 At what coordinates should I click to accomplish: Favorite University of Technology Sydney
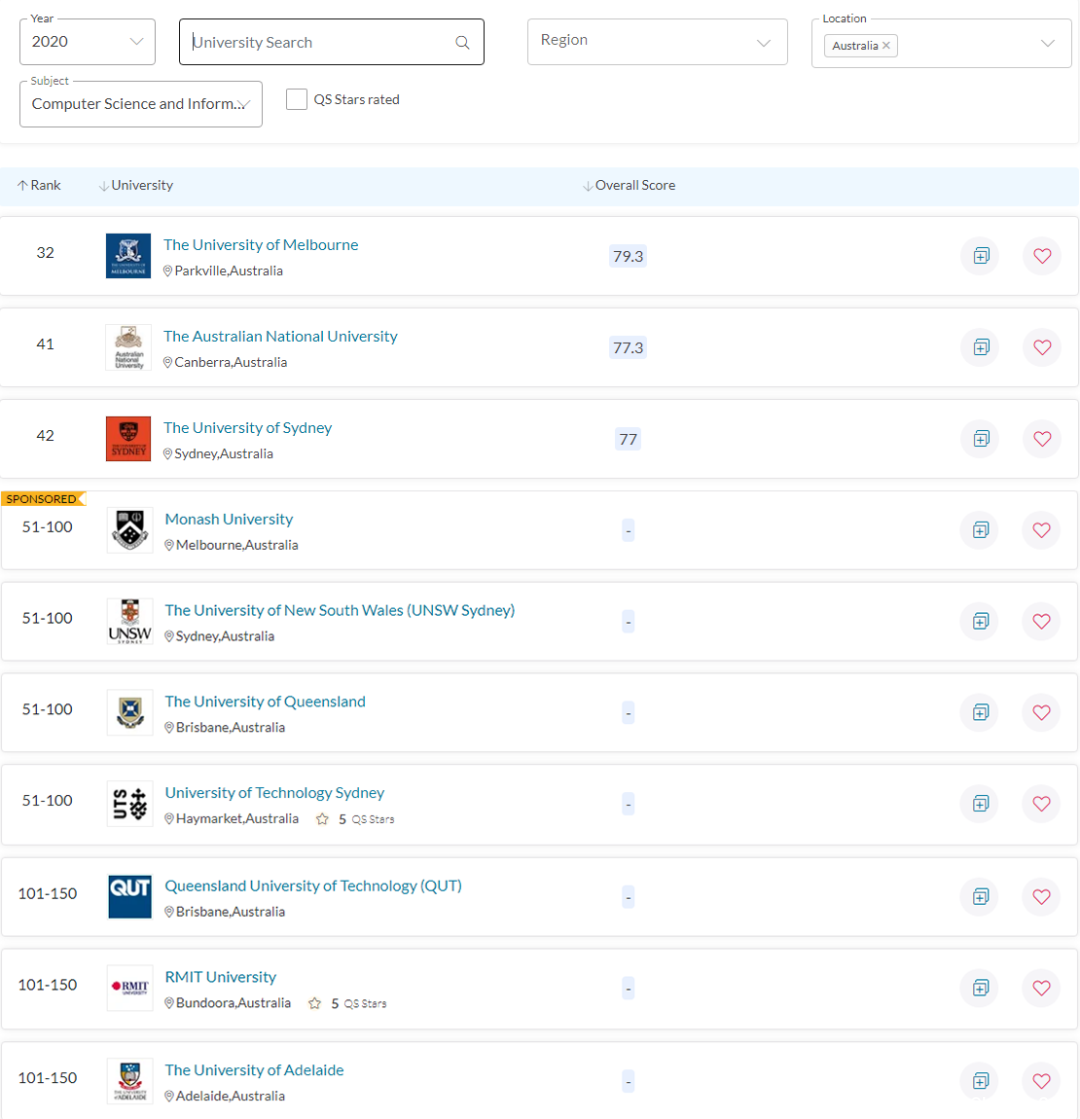click(1041, 804)
